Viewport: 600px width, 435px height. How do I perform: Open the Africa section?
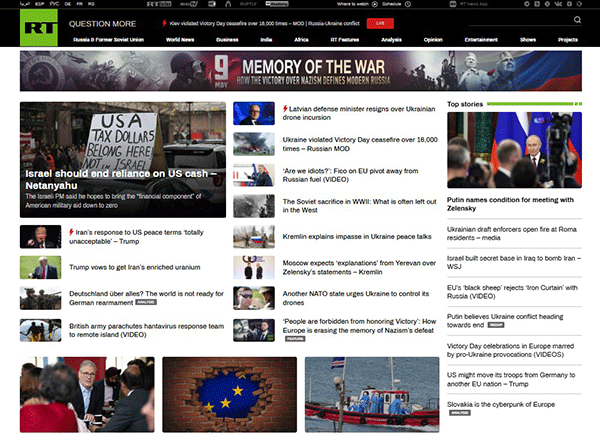(301, 40)
